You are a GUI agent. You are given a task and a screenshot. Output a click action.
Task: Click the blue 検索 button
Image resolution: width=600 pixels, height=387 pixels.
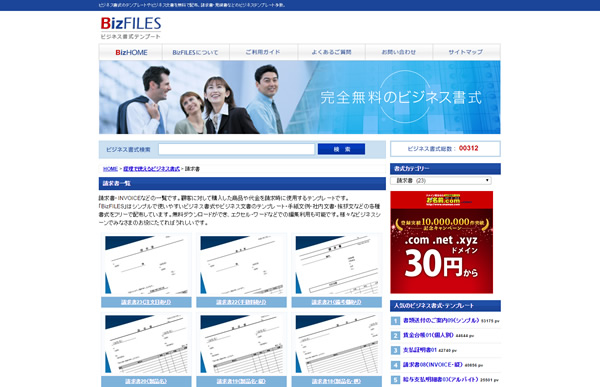pos(341,149)
